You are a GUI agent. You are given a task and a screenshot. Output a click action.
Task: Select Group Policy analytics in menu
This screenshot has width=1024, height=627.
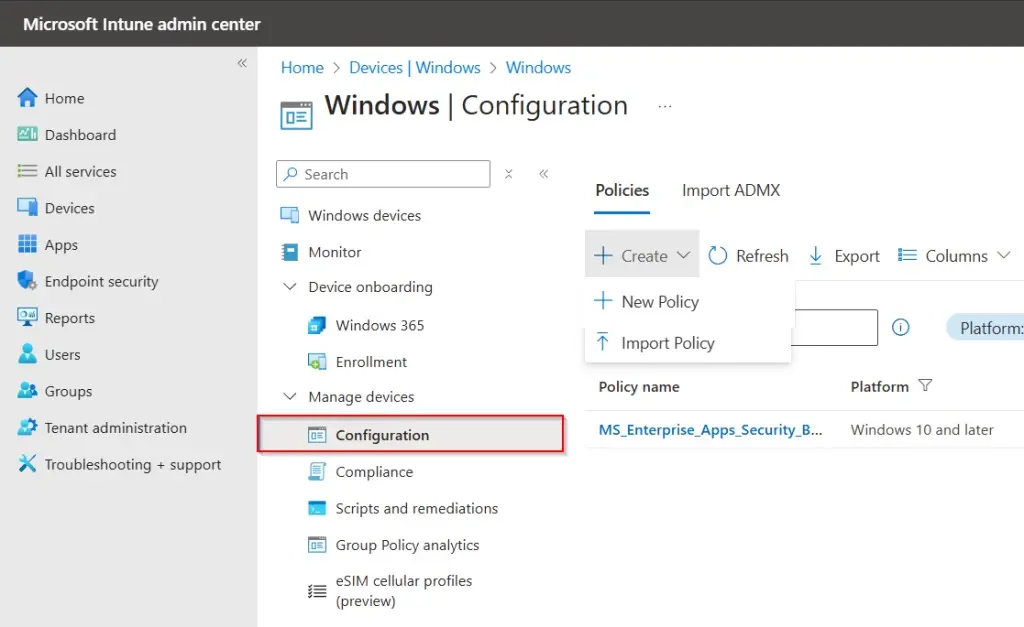(x=407, y=545)
